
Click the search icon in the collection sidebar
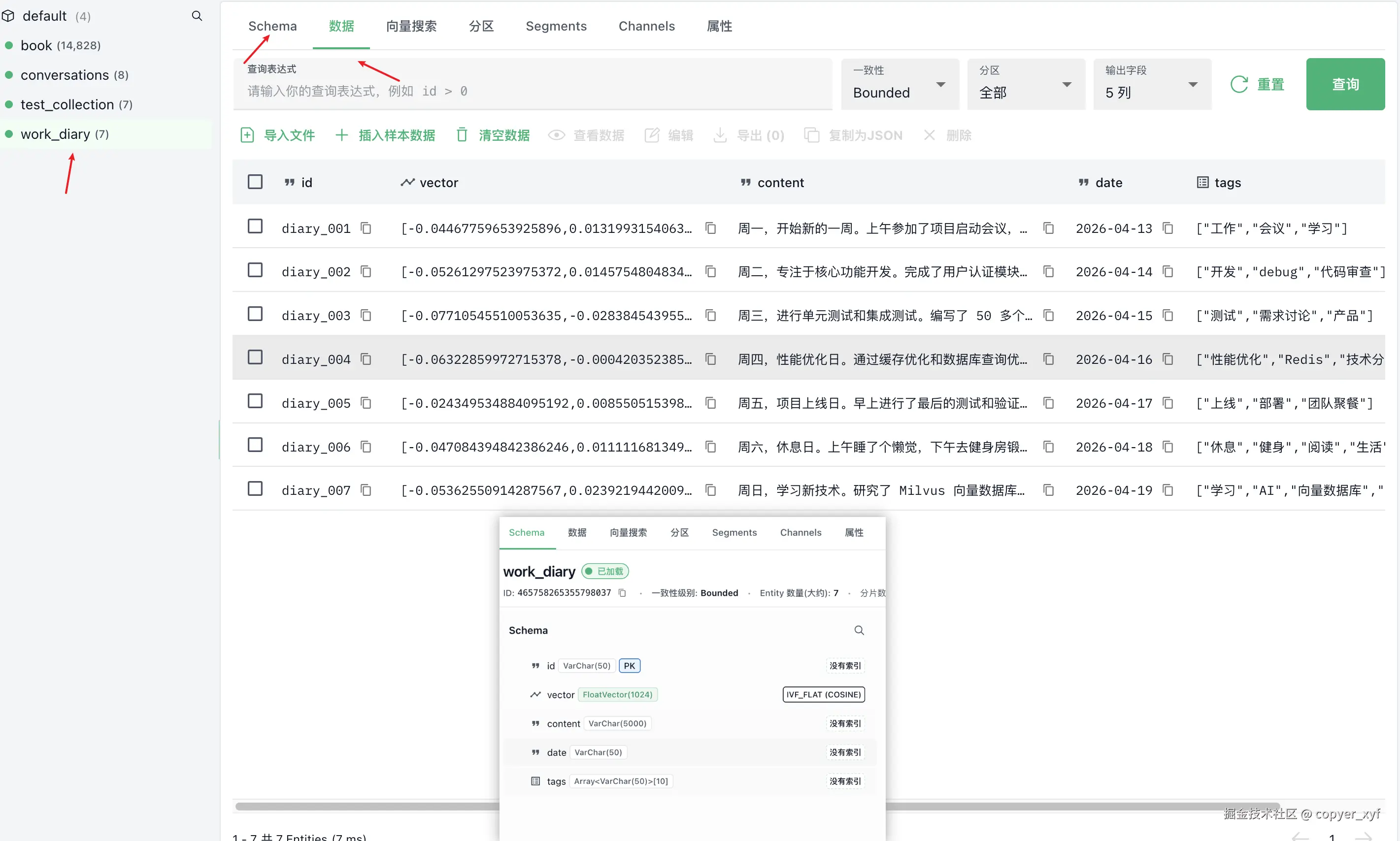point(197,16)
